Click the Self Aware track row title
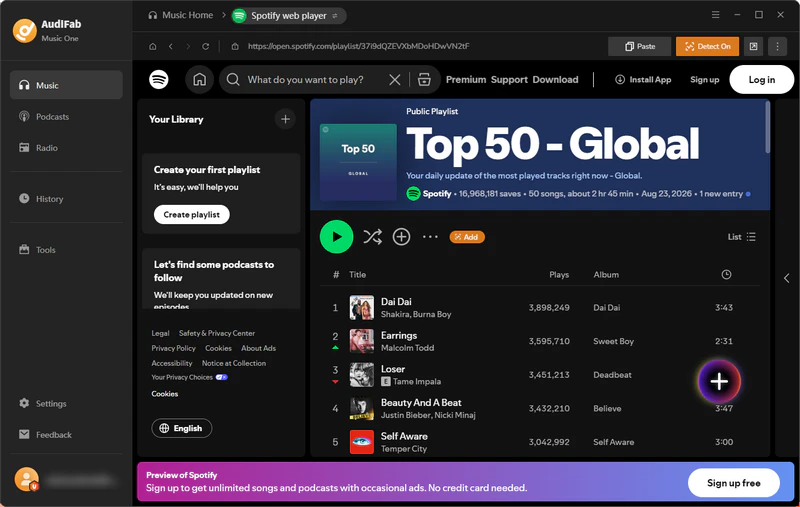This screenshot has height=507, width=800. (x=404, y=436)
